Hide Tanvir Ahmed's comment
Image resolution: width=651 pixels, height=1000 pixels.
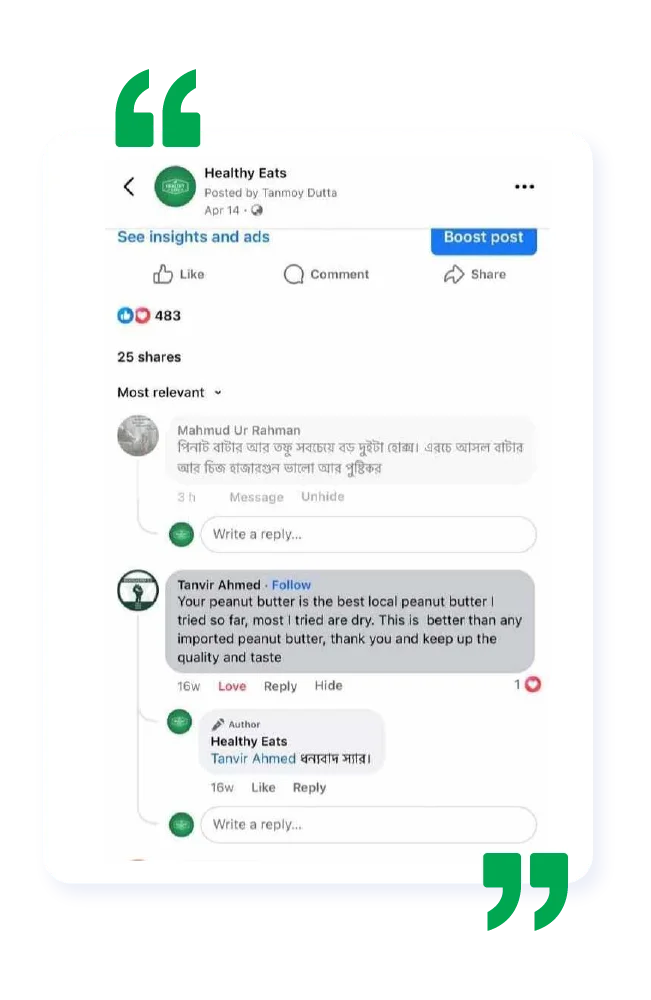[x=328, y=686]
